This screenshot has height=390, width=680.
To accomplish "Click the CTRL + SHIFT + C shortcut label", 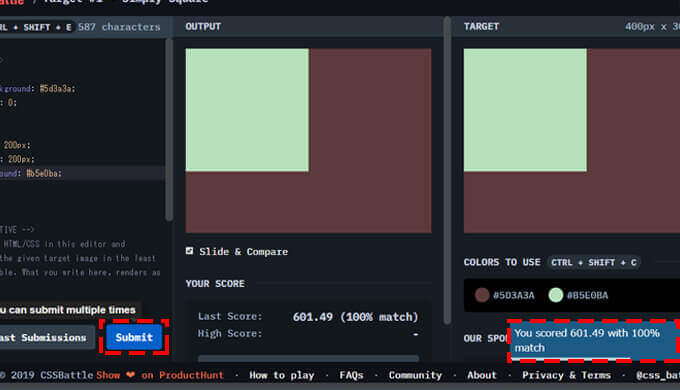I will pos(594,262).
